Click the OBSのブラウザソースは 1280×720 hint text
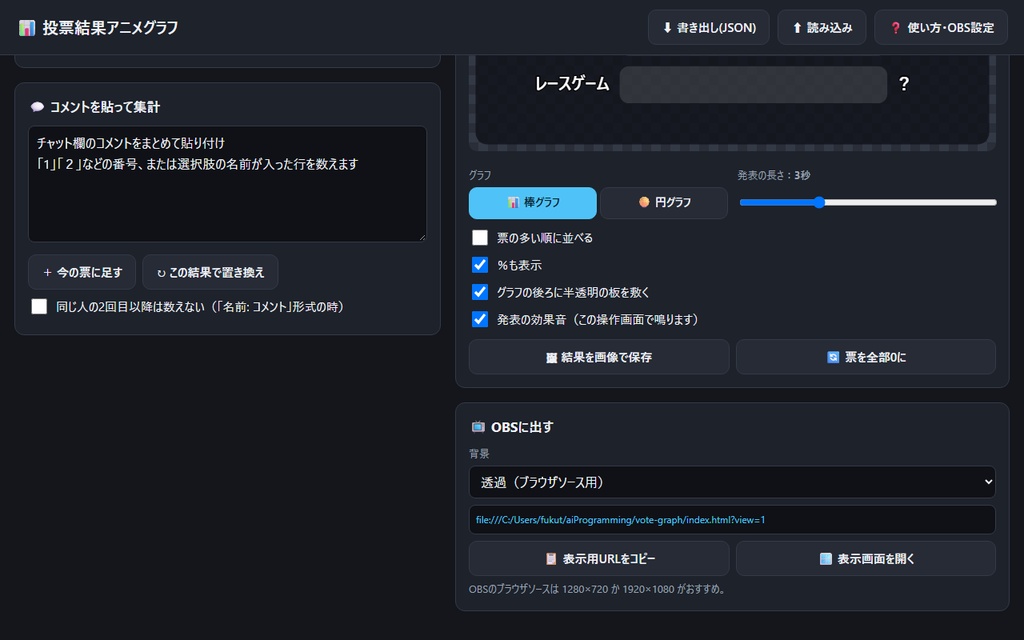This screenshot has height=640, width=1024. [x=598, y=589]
